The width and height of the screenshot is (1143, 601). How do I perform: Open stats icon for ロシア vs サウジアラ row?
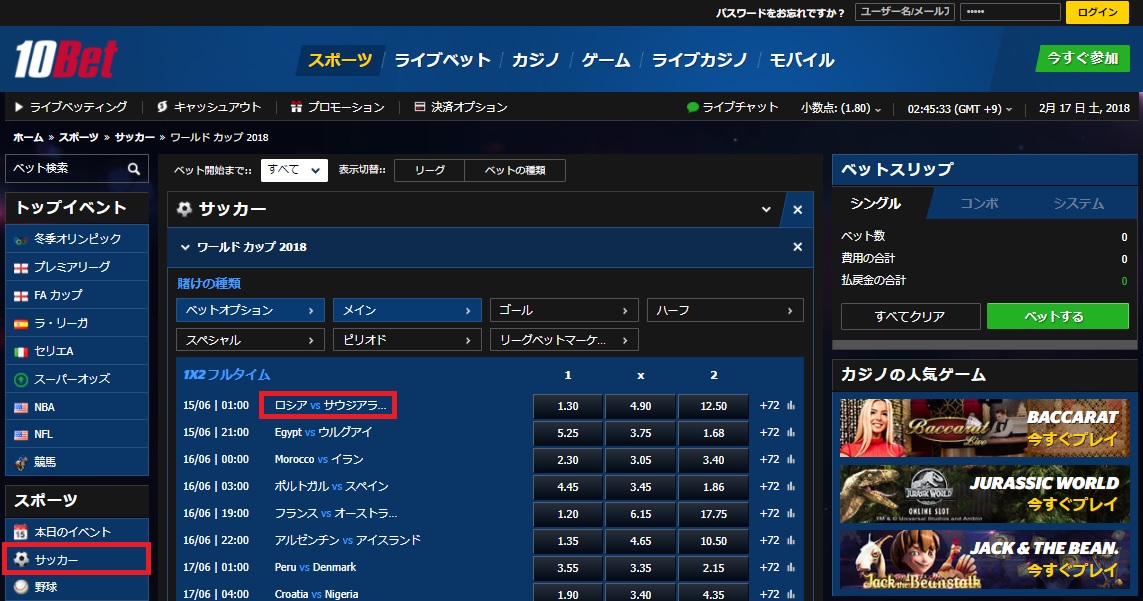coord(791,406)
